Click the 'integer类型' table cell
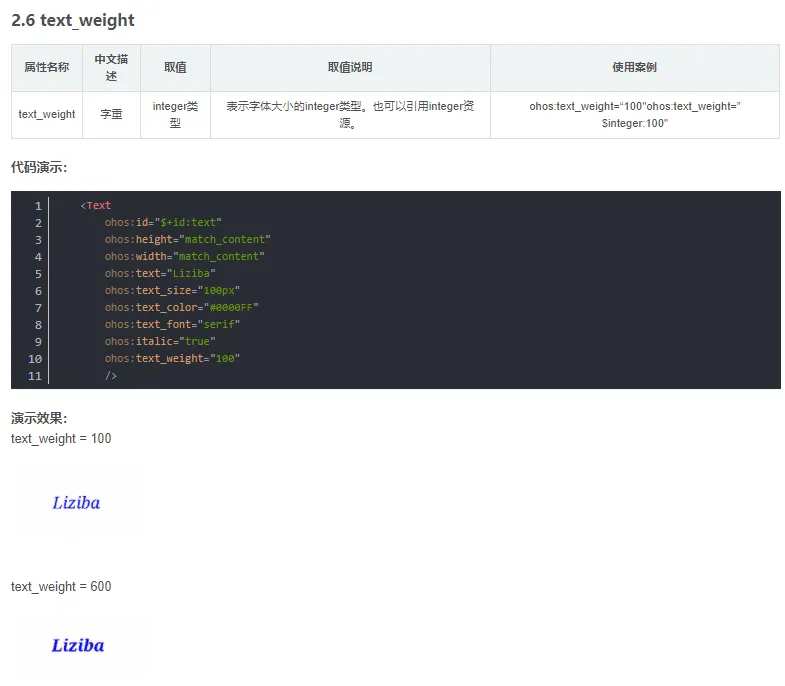The height and width of the screenshot is (686, 785). pyautogui.click(x=175, y=115)
